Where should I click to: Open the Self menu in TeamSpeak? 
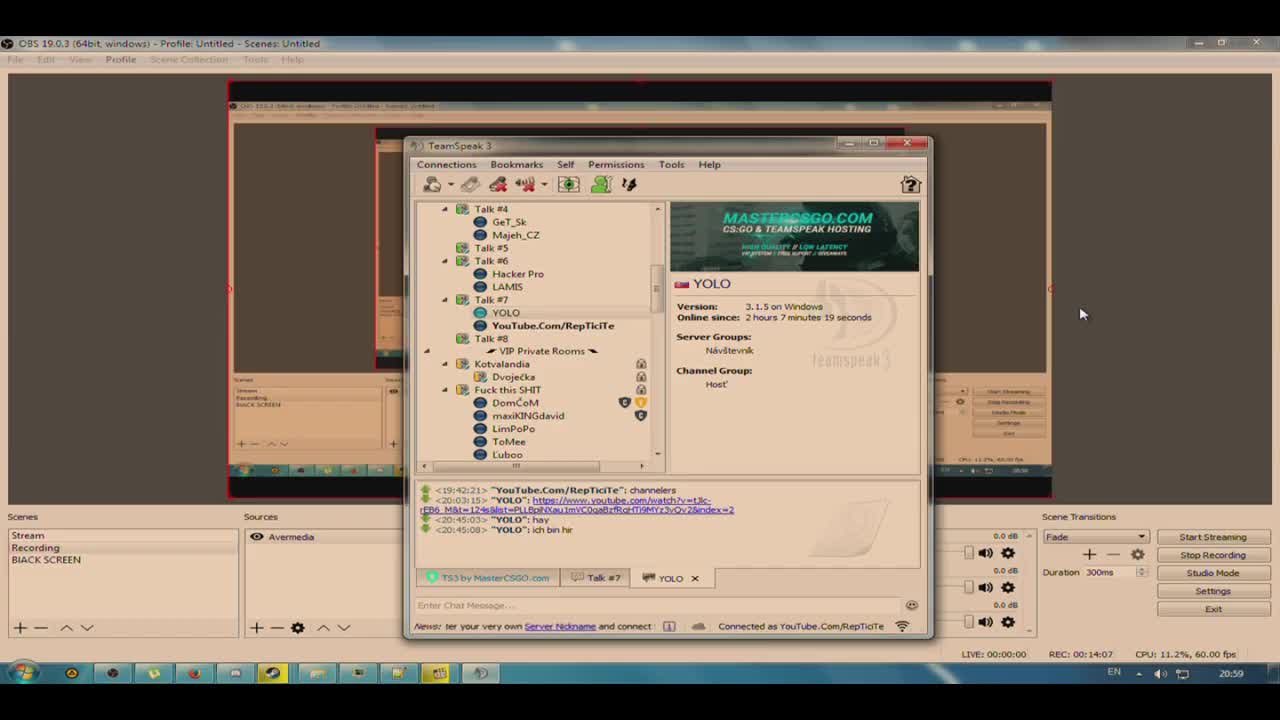pos(565,164)
